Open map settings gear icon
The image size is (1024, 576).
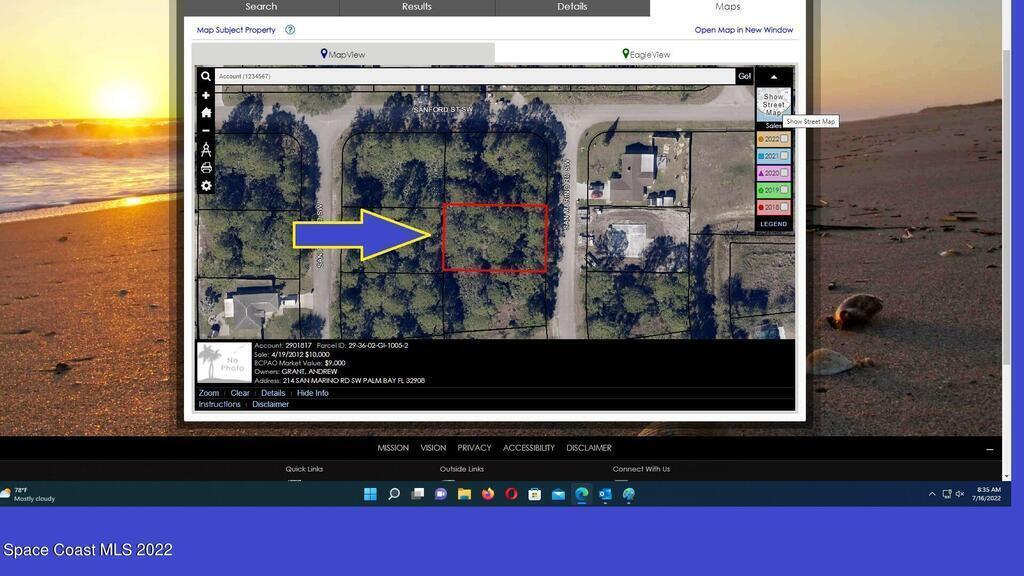point(206,186)
